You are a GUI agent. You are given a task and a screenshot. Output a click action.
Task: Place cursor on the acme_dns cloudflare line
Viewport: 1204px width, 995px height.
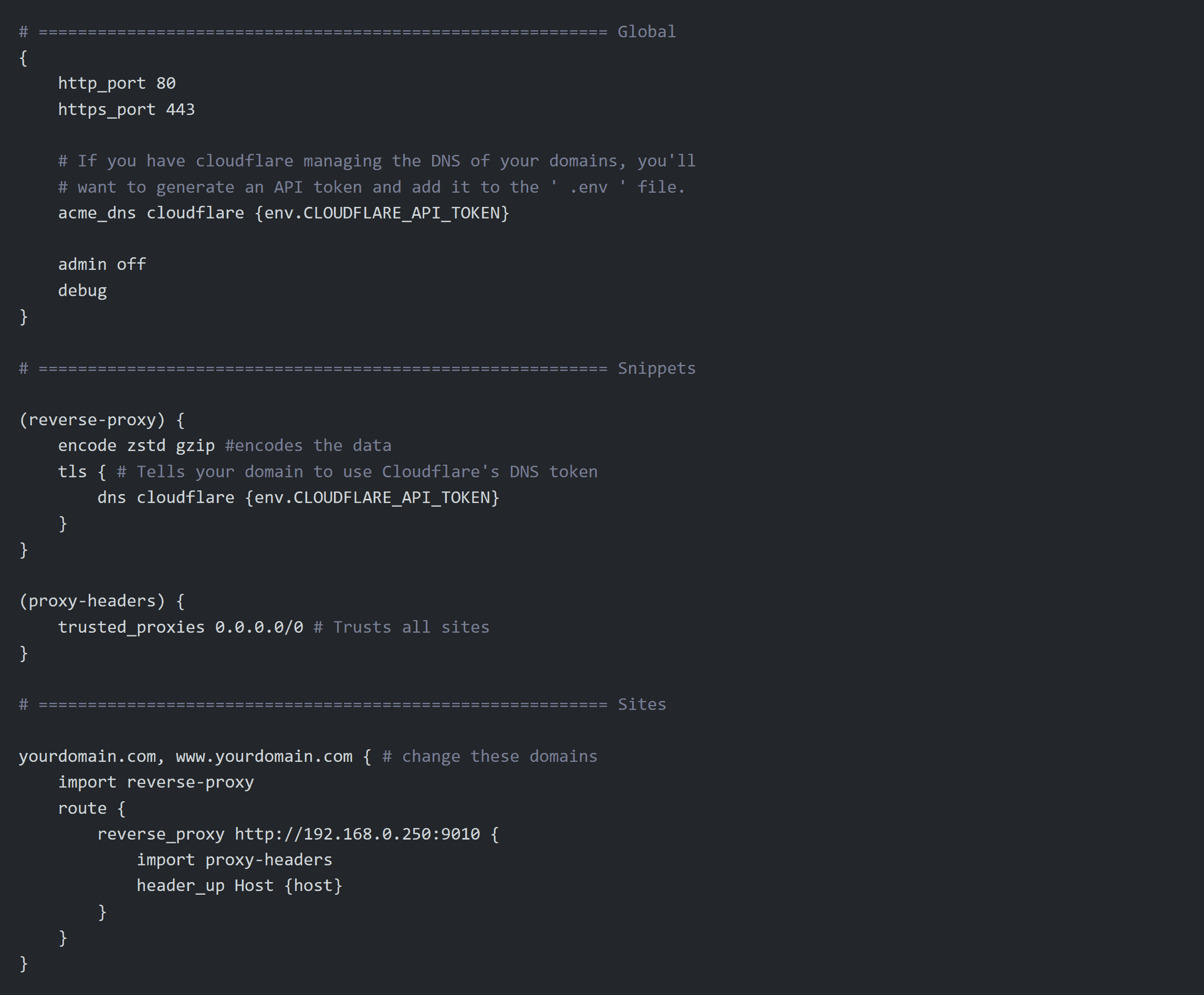click(284, 213)
